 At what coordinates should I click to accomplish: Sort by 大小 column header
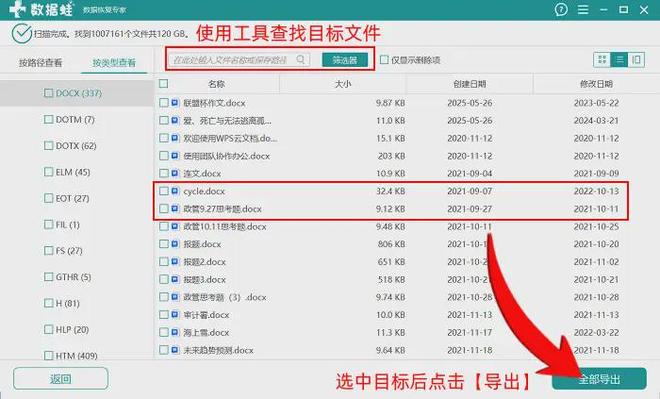coord(343,84)
